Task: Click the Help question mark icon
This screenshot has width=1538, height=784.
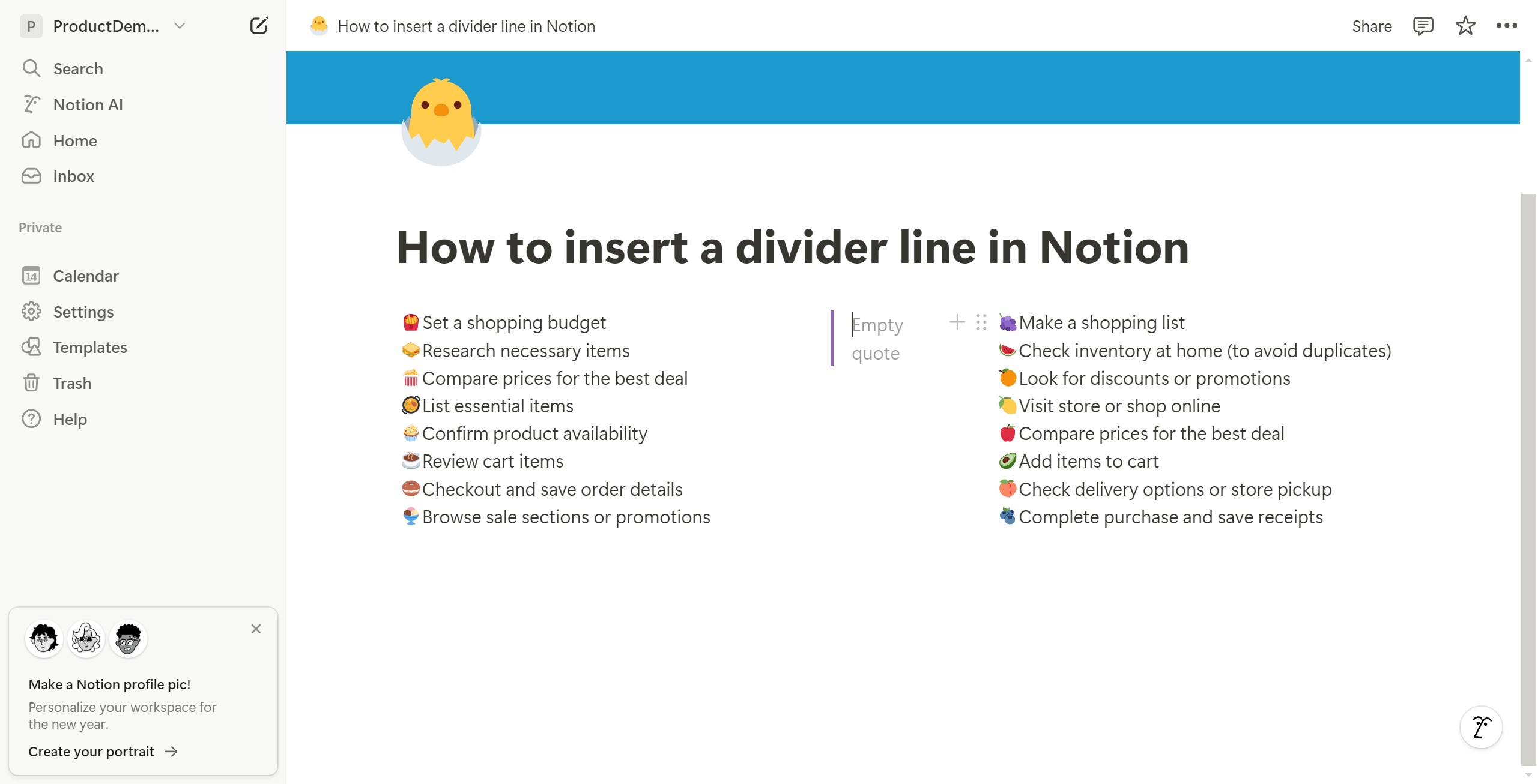Action: 31,419
